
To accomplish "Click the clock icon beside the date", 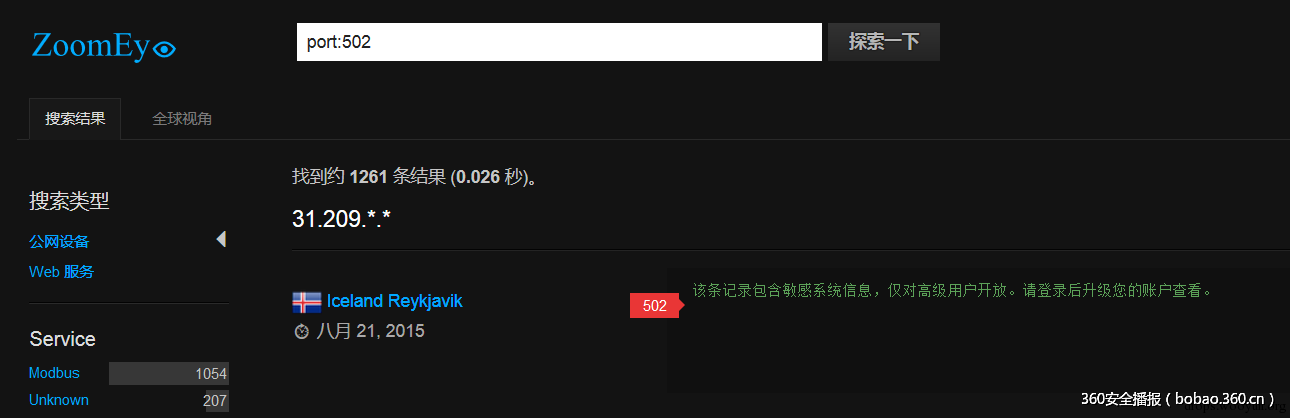I will [302, 331].
